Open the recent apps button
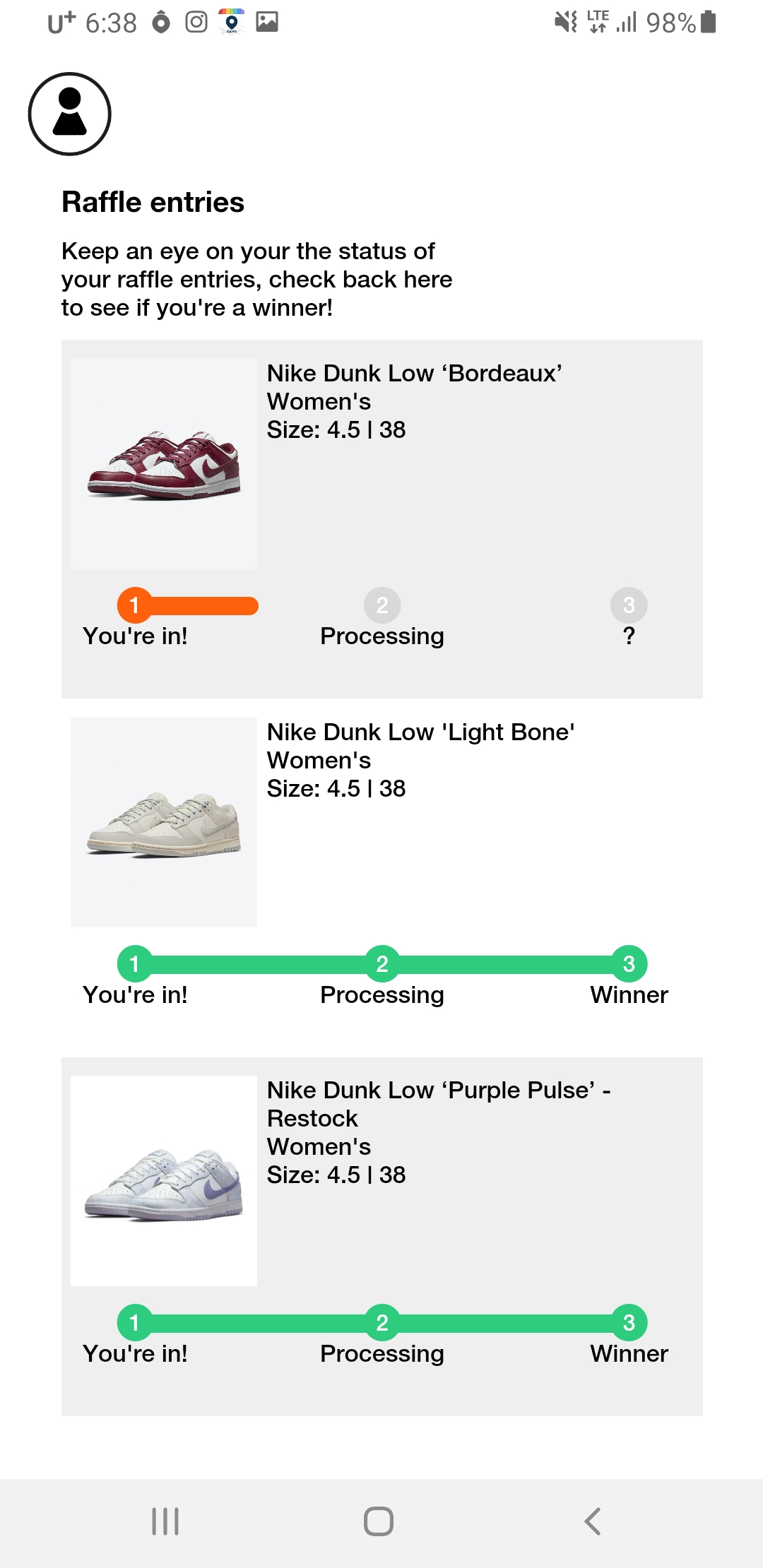Screen dimensions: 763x1568 [x=165, y=1521]
